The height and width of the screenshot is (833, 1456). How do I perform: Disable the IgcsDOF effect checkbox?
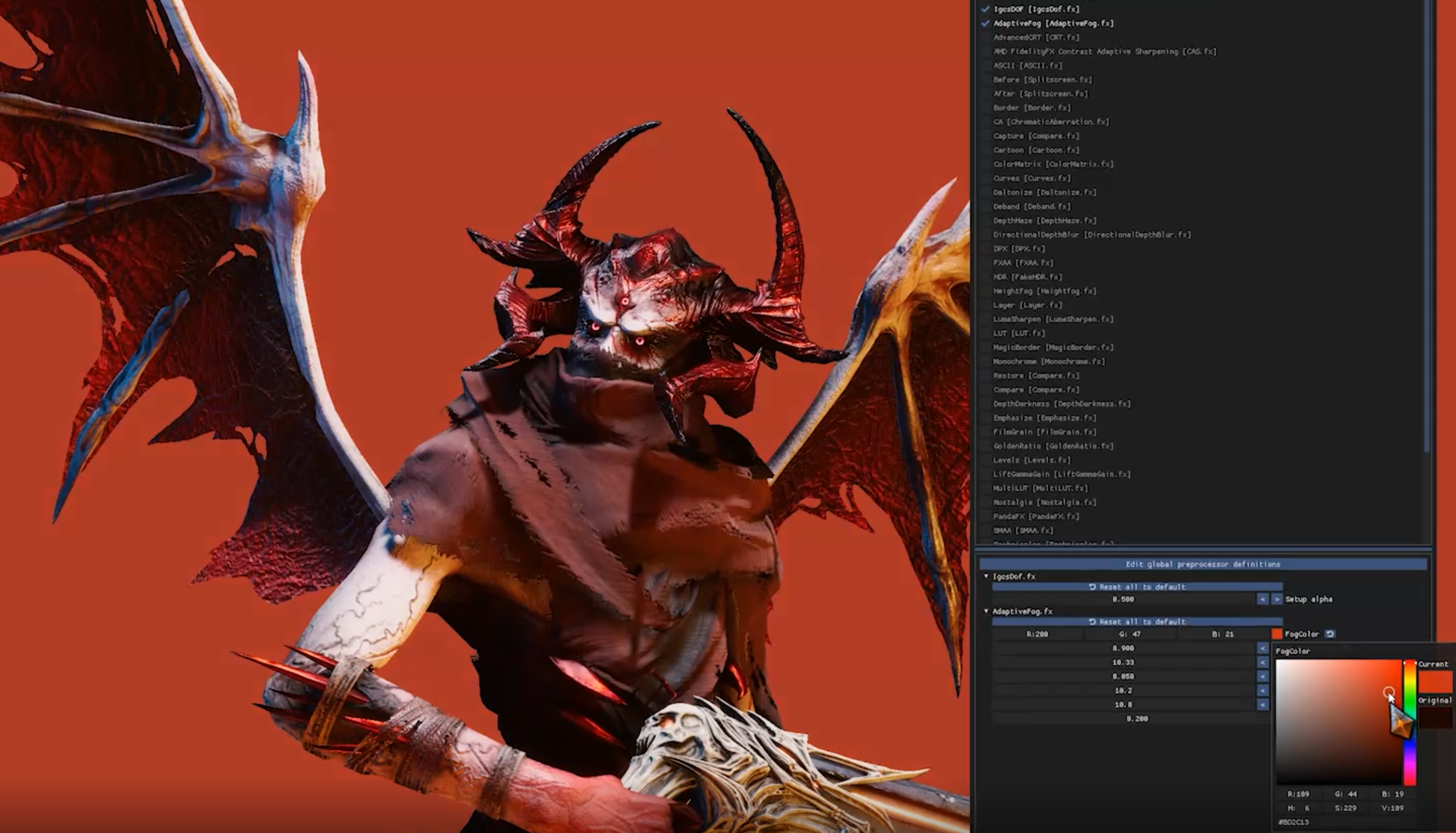[x=985, y=9]
